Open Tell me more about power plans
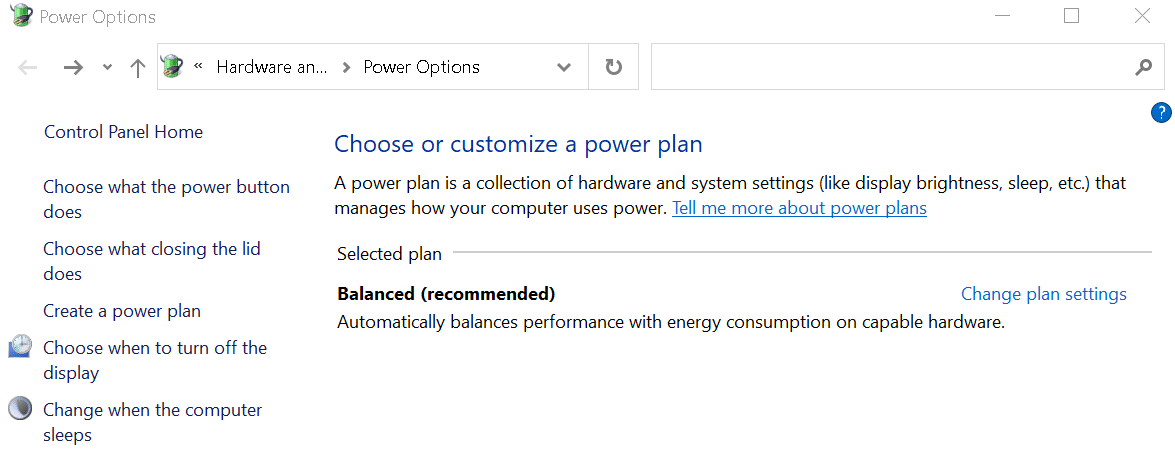Image resolution: width=1175 pixels, height=451 pixels. [x=800, y=208]
